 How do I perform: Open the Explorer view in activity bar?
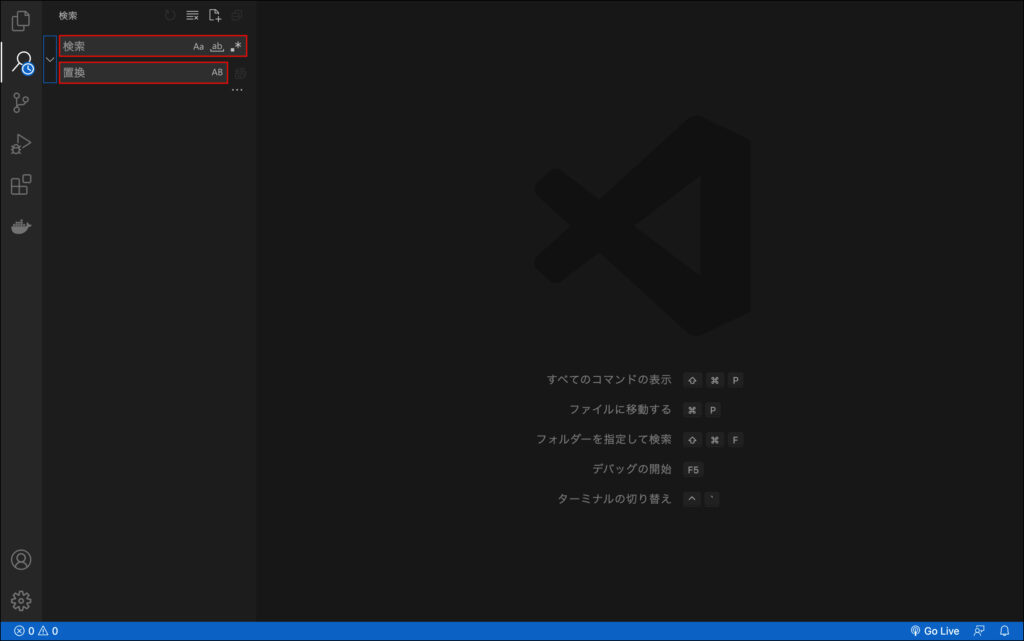tap(21, 21)
